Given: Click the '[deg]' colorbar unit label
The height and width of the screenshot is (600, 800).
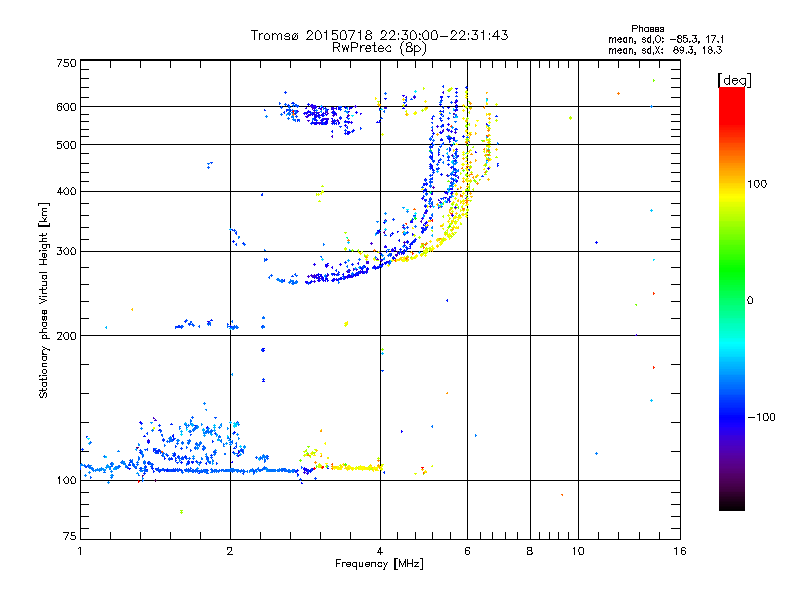Looking at the screenshot, I should 734,80.
